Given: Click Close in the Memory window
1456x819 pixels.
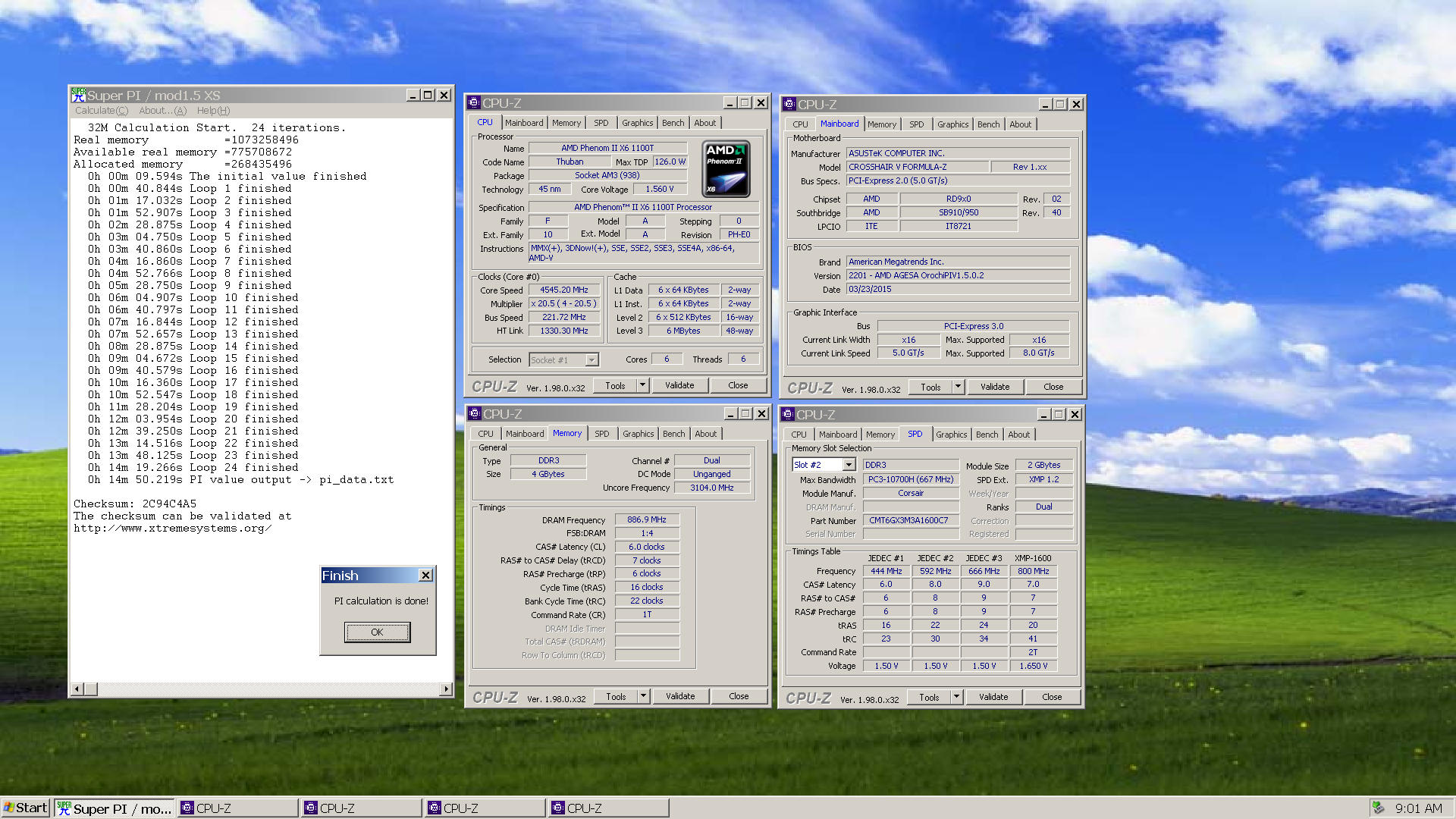Looking at the screenshot, I should (739, 696).
